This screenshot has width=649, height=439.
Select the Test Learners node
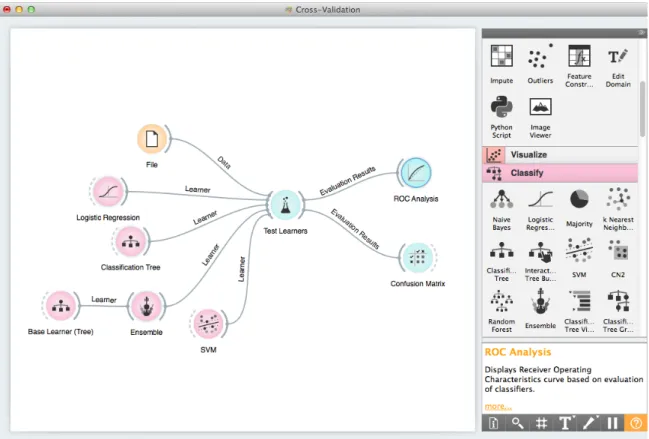point(285,205)
